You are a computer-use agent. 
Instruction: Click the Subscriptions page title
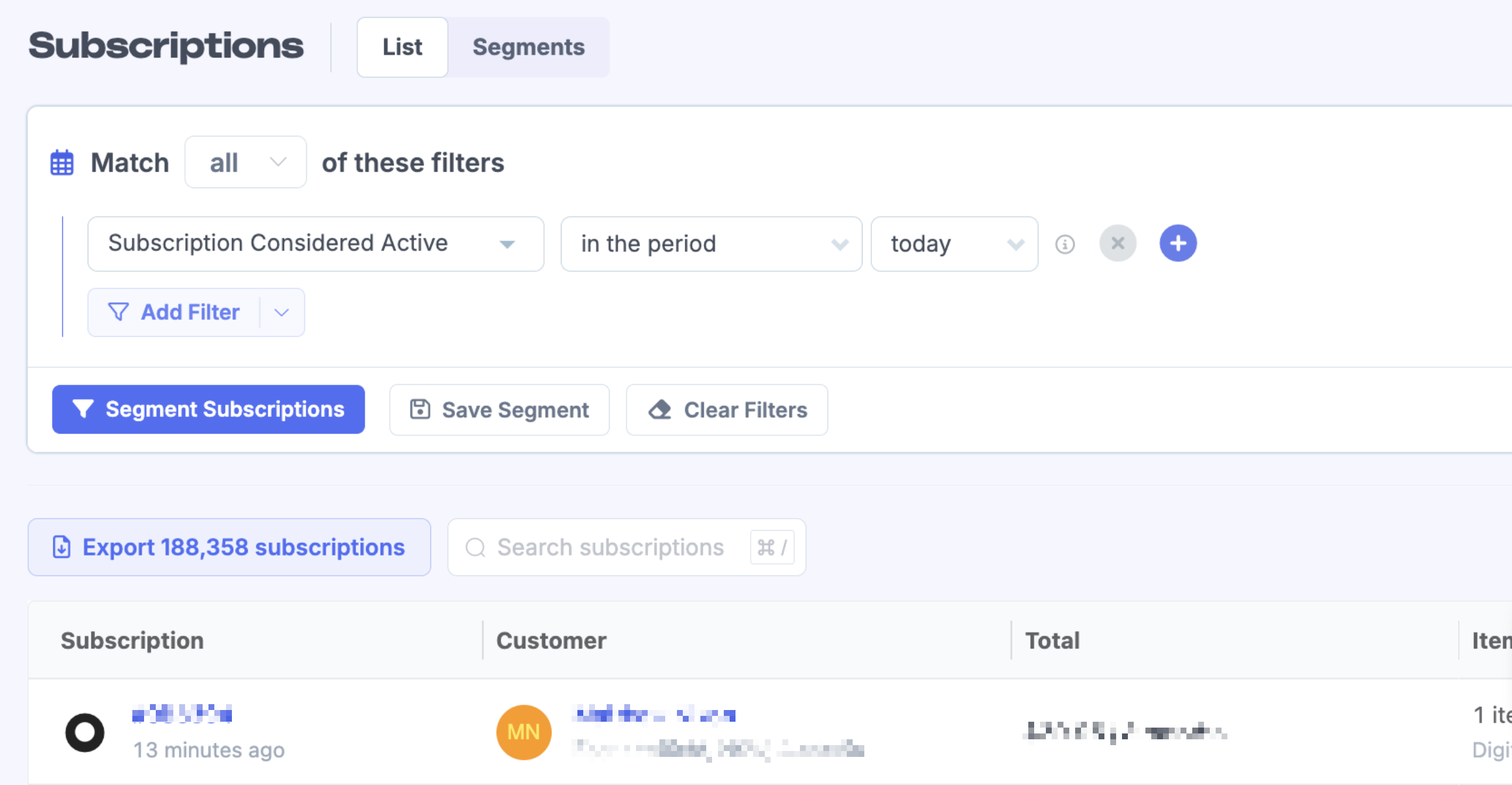coord(166,46)
